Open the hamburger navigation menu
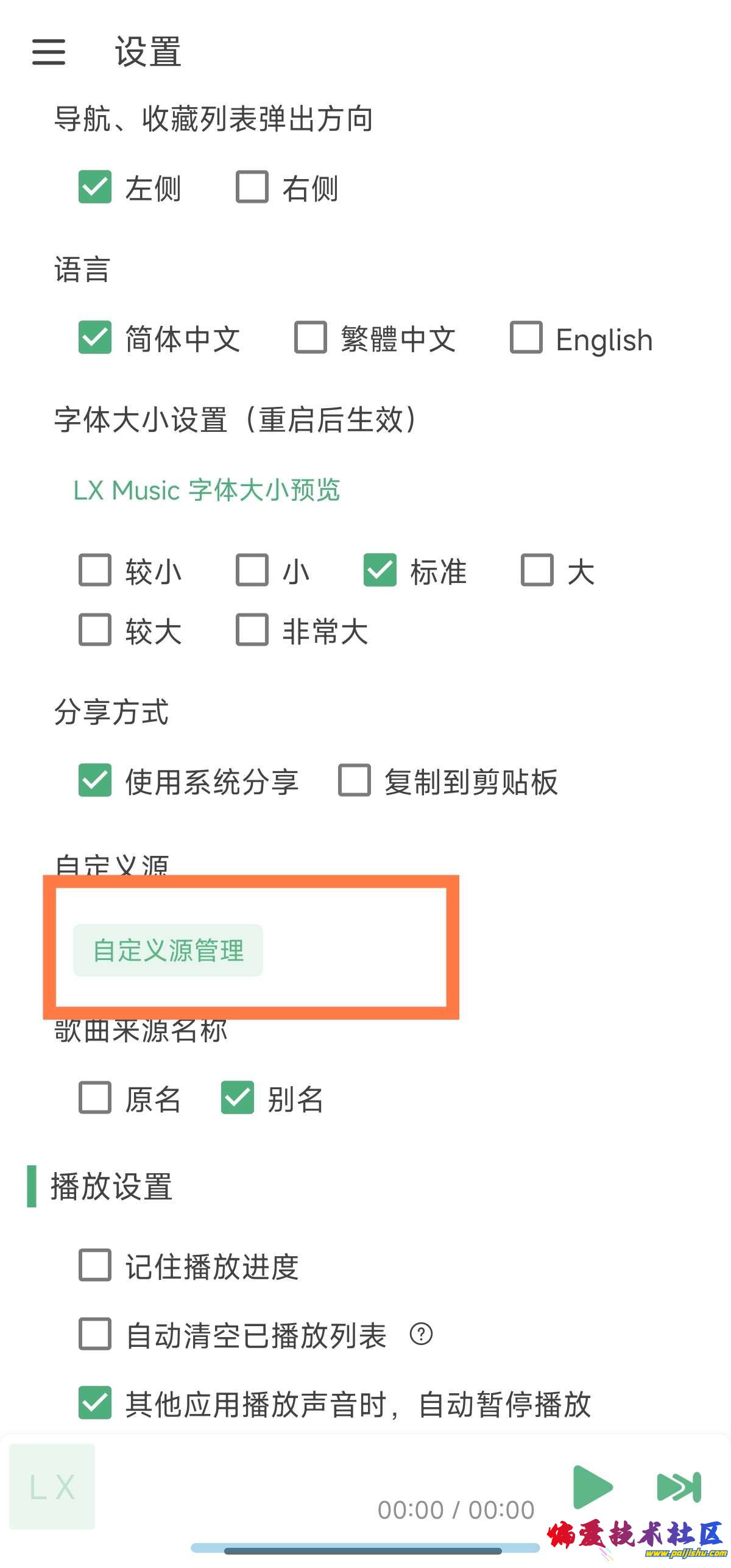This screenshot has width=731, height=1568. pyautogui.click(x=49, y=52)
